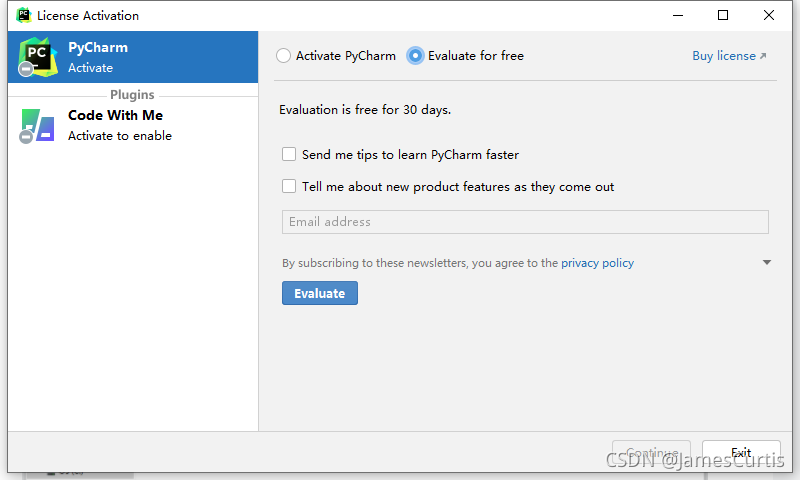Maximize the License Activation window
Image resolution: width=800 pixels, height=480 pixels.
pyautogui.click(x=723, y=15)
